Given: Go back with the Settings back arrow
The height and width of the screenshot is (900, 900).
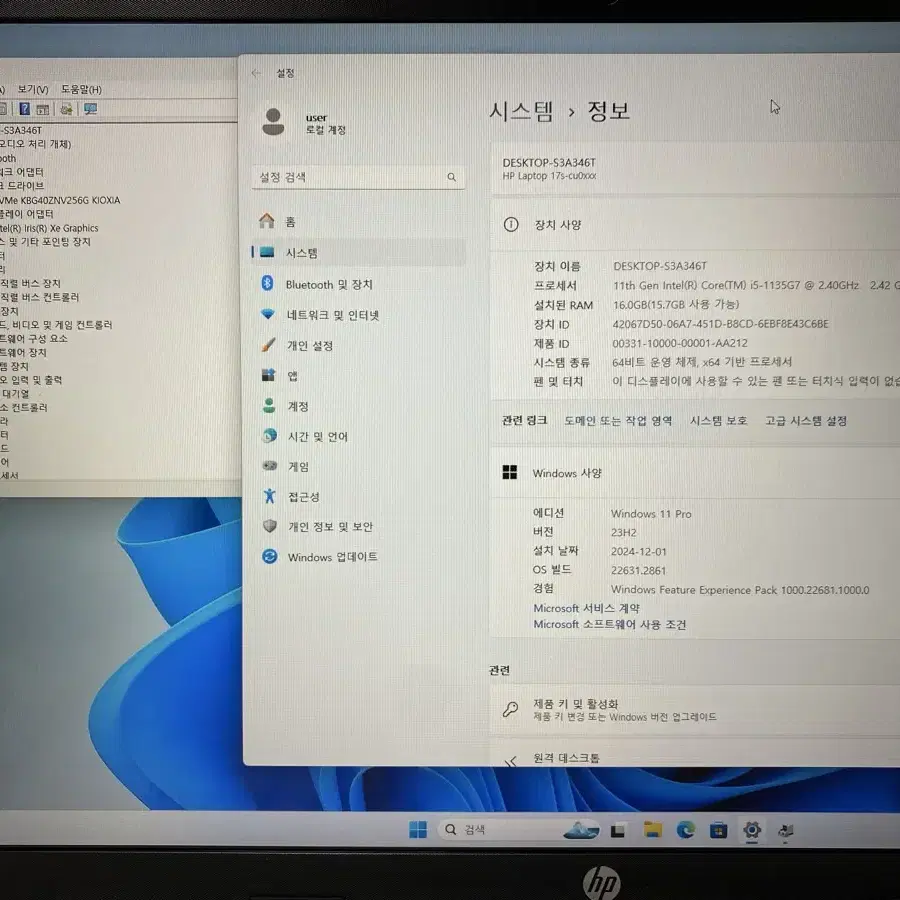Looking at the screenshot, I should [x=256, y=73].
